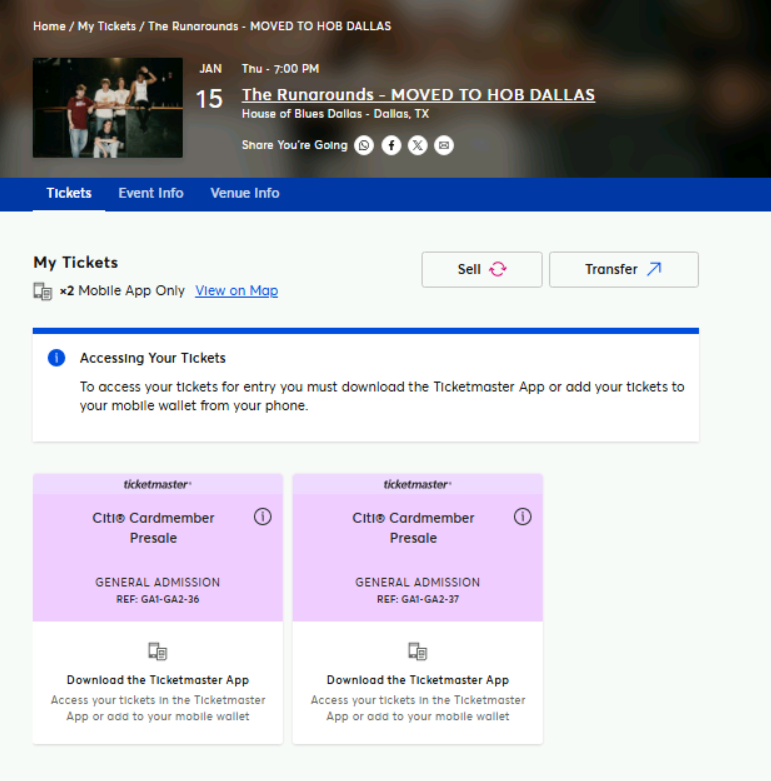The height and width of the screenshot is (781, 771).
Task: Open The Runarounds event title link
Action: tap(418, 95)
